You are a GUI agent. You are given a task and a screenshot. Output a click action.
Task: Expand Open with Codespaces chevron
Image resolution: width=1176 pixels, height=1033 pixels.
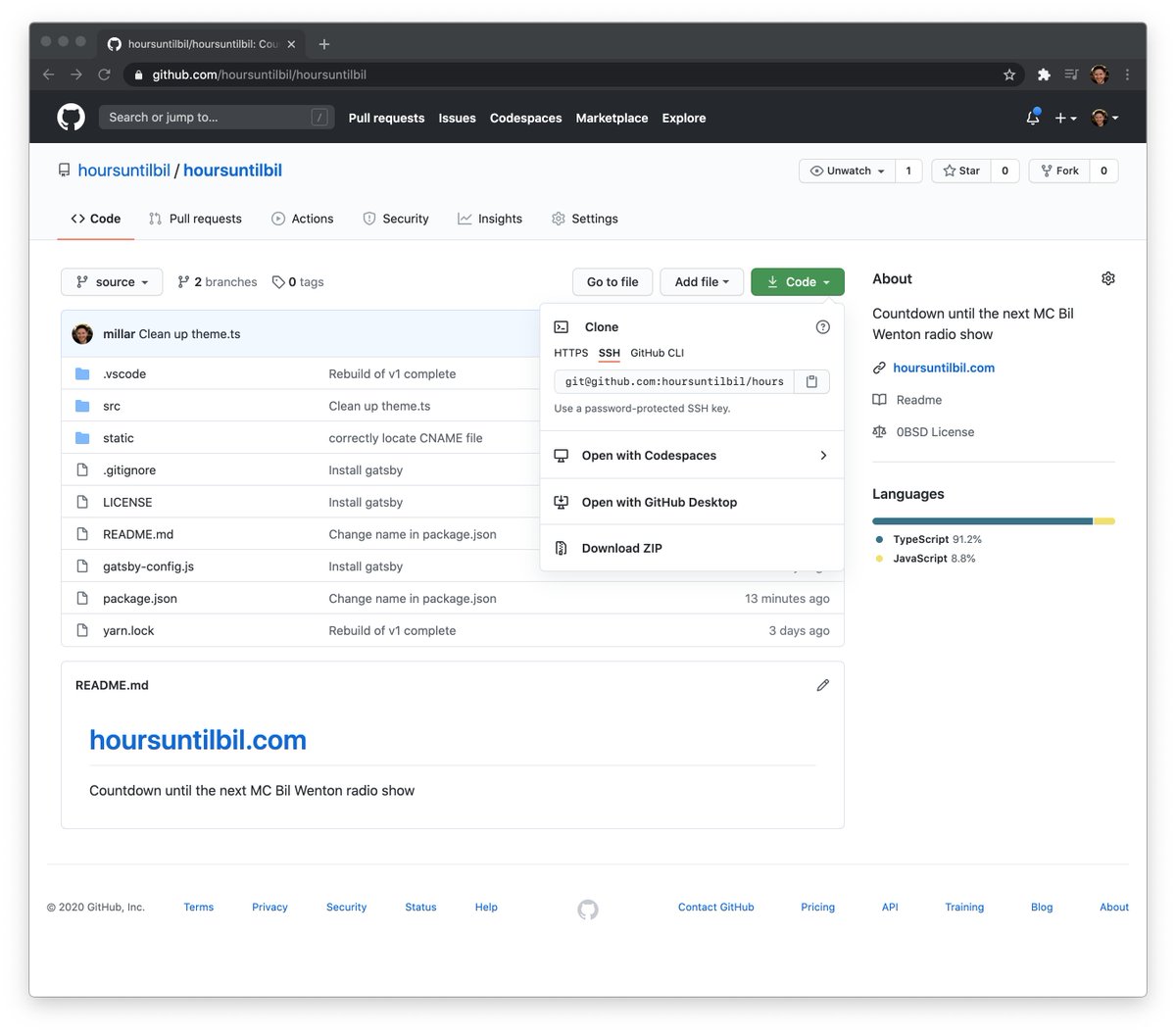823,456
